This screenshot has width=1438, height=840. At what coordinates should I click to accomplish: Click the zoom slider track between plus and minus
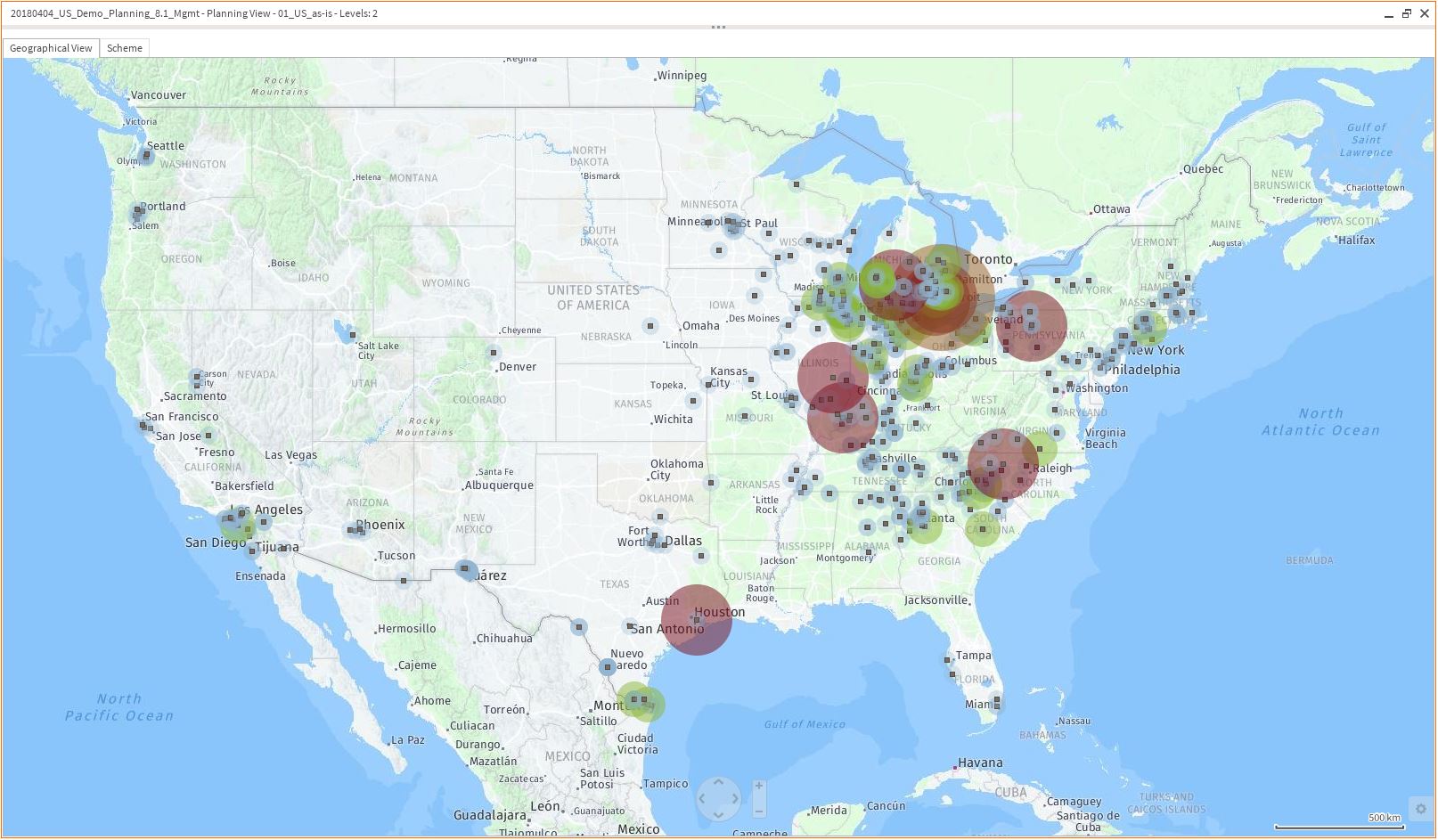tap(759, 799)
